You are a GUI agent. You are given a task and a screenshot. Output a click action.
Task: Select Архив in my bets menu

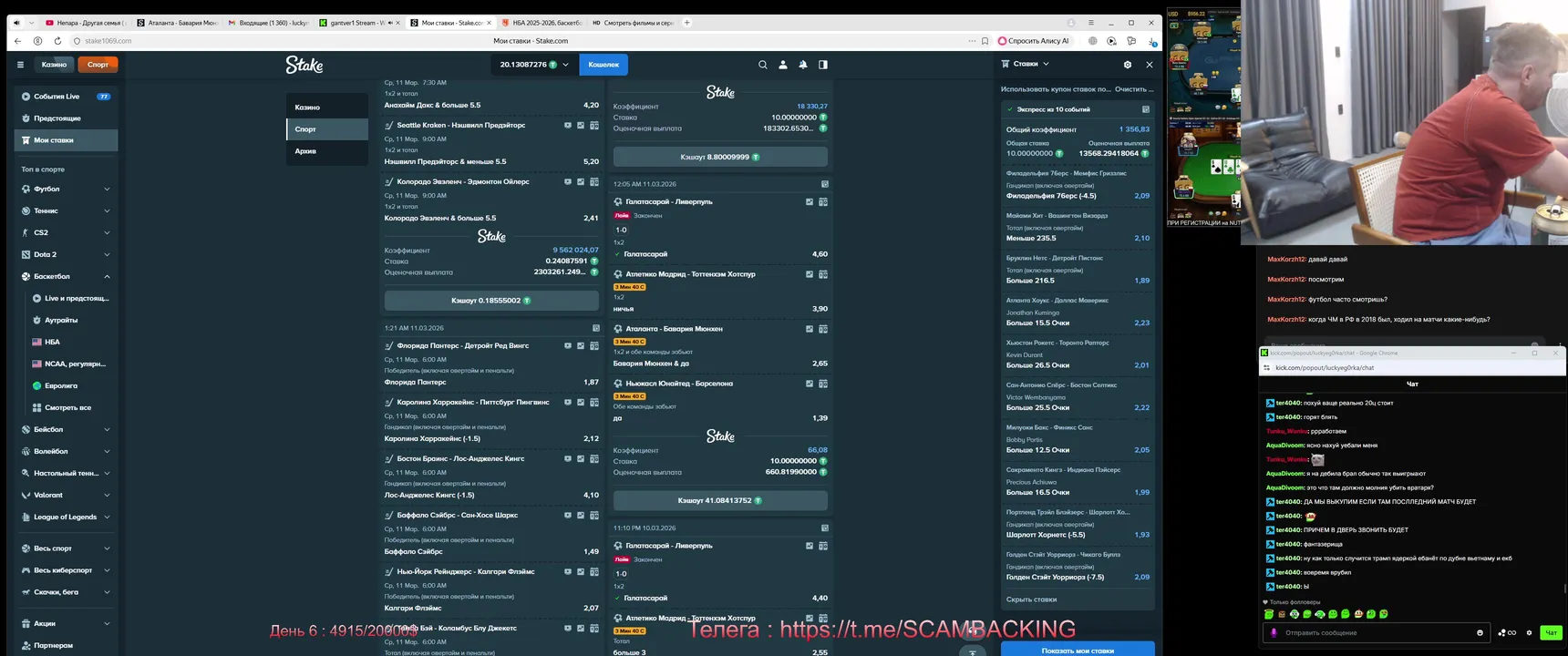tap(327, 151)
